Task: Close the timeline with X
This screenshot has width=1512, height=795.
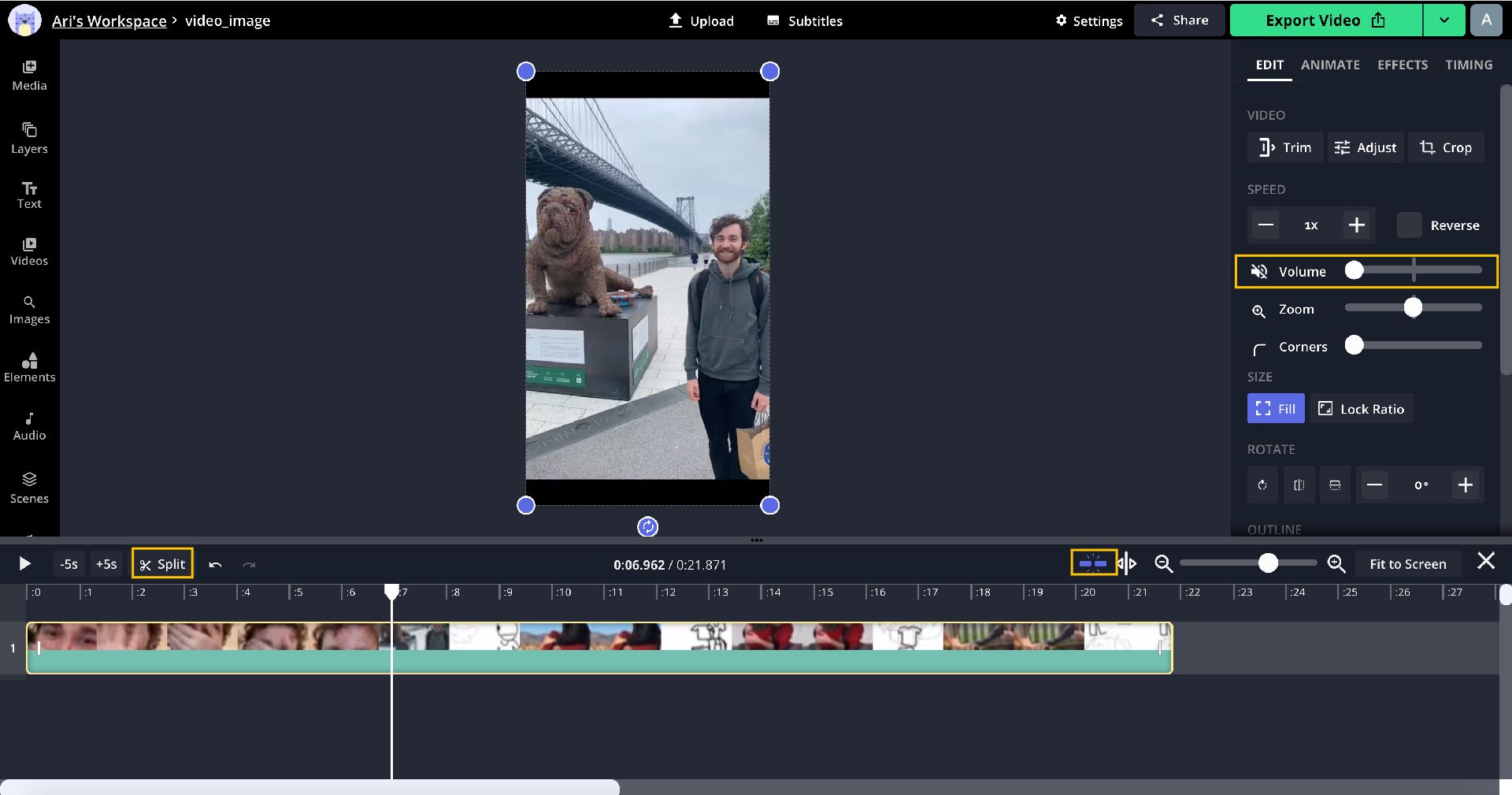Action: click(x=1485, y=561)
